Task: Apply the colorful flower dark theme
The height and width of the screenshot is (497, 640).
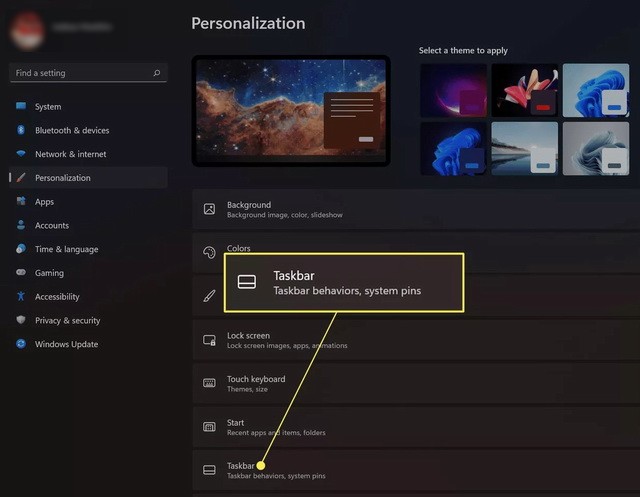Action: [524, 90]
